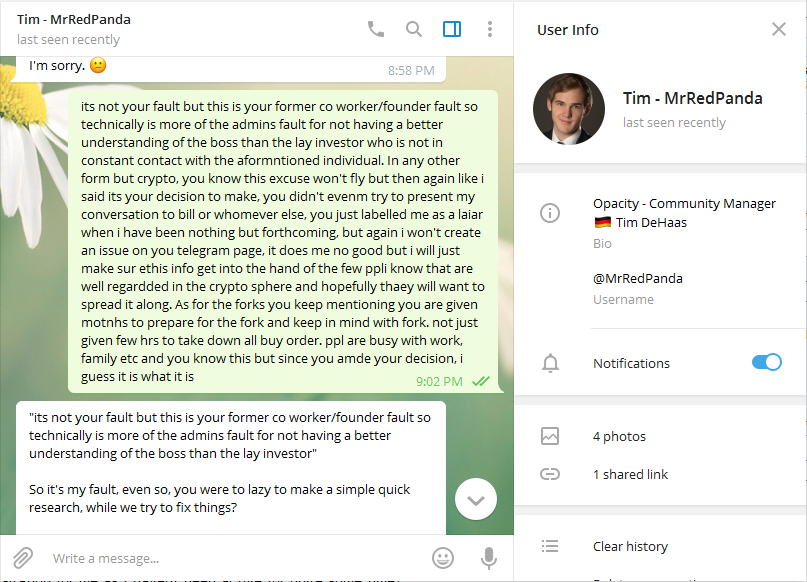This screenshot has height=582, width=807.
Task: Click the 8:58 PM message timestamp
Action: [411, 70]
